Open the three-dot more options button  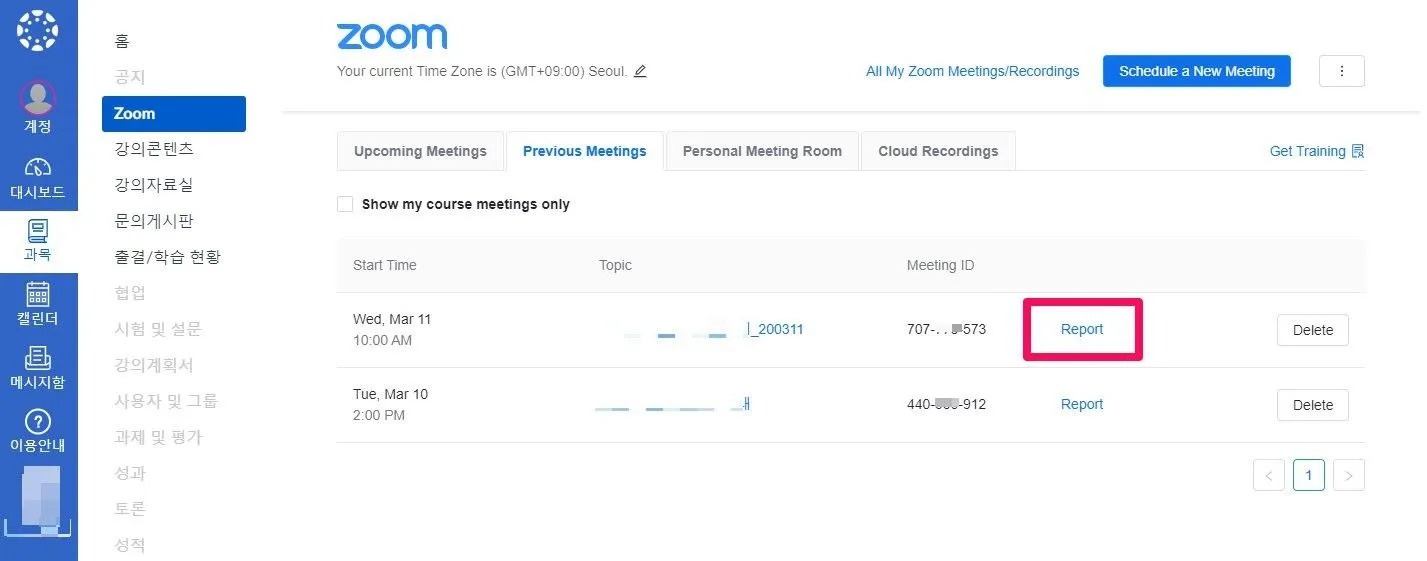coord(1342,71)
